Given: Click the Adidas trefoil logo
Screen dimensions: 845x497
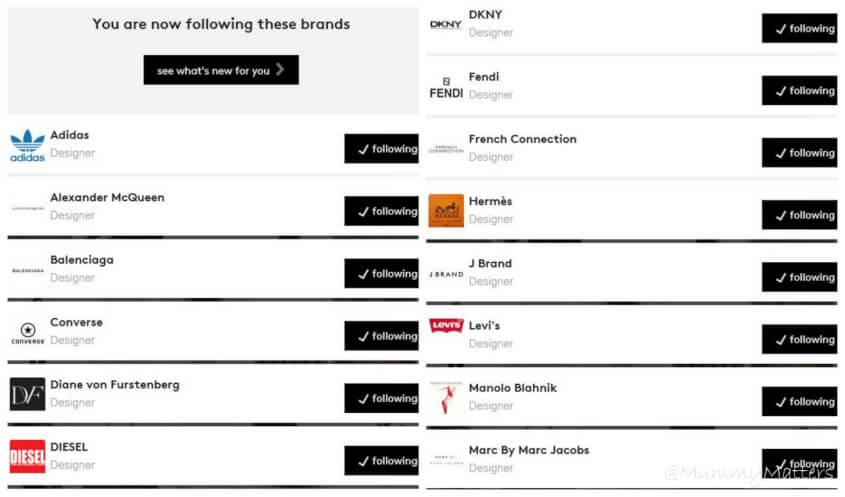Looking at the screenshot, I should coord(27,146).
